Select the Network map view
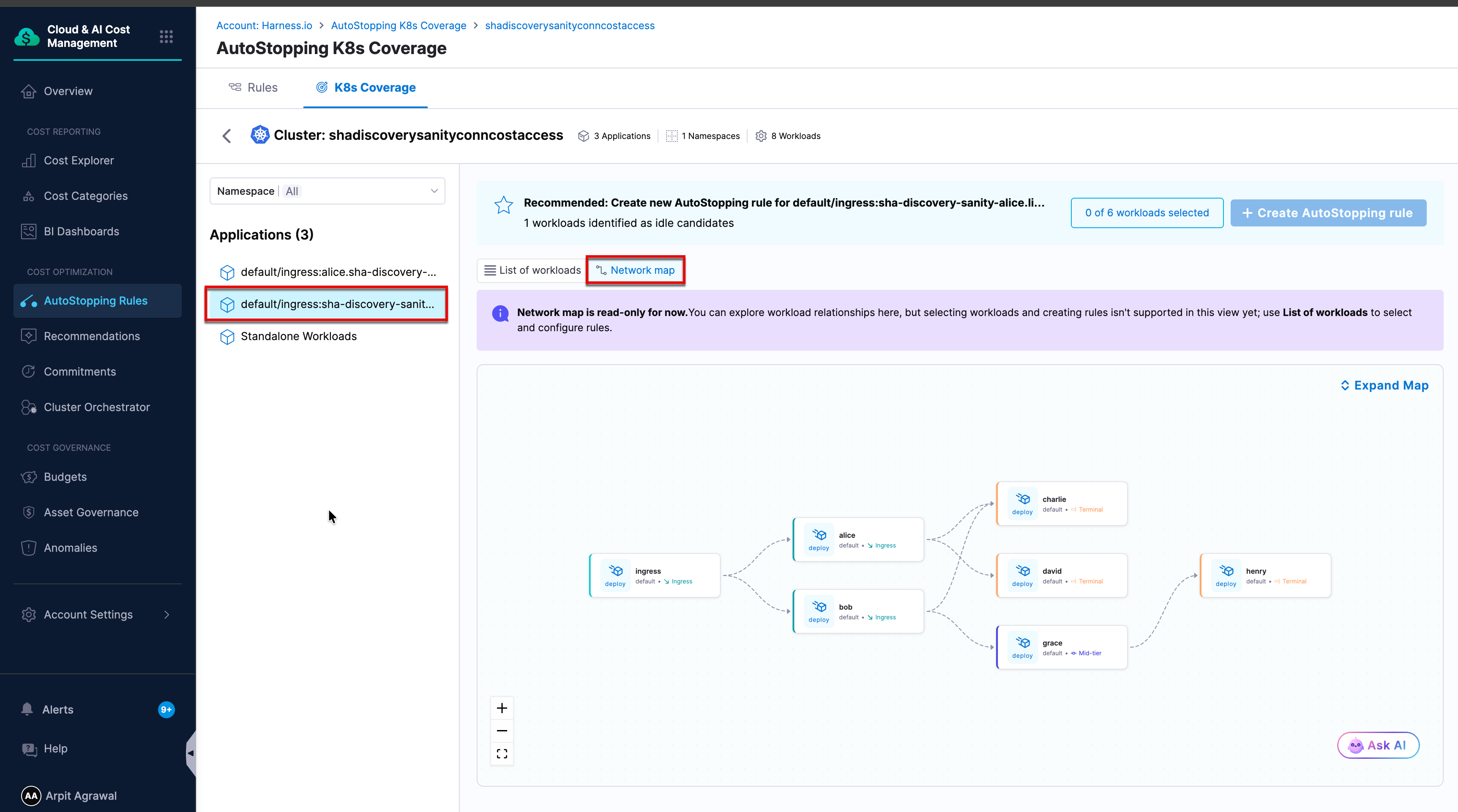 pos(635,270)
